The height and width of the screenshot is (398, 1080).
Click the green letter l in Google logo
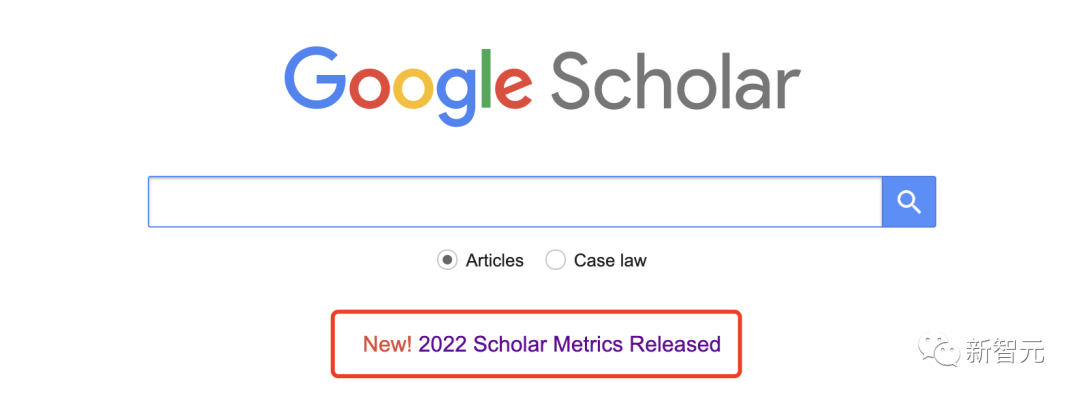tap(486, 78)
